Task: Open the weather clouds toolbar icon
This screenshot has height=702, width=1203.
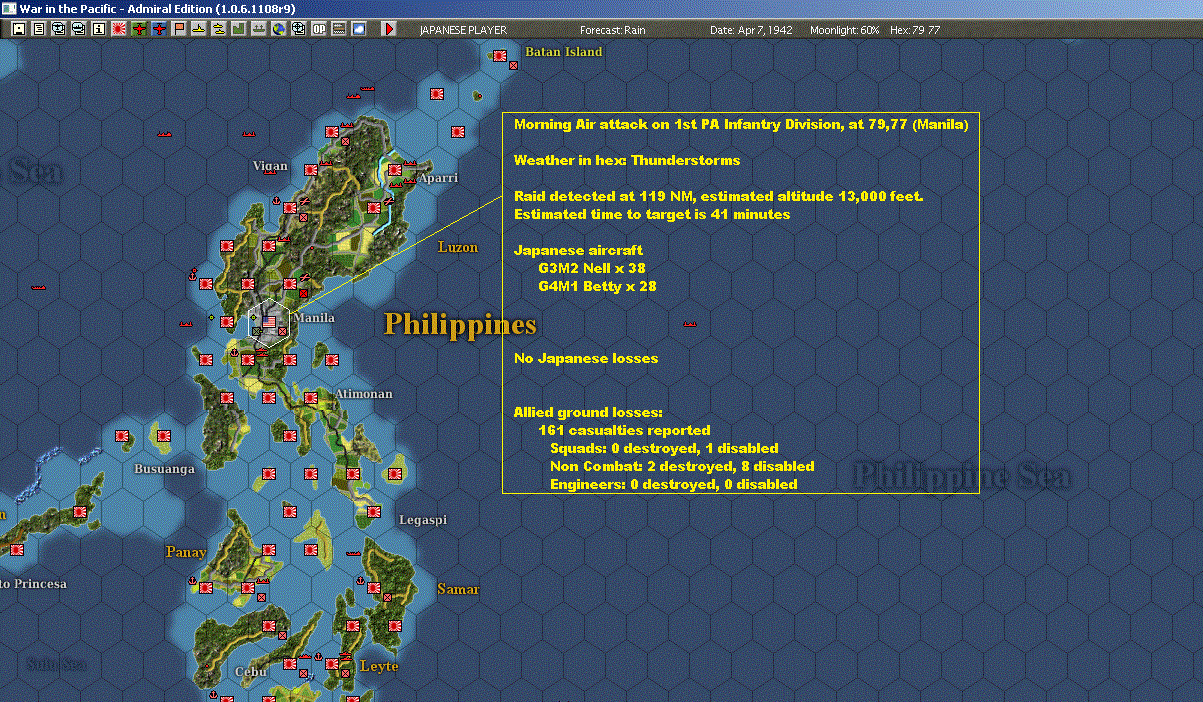Action: (x=358, y=29)
